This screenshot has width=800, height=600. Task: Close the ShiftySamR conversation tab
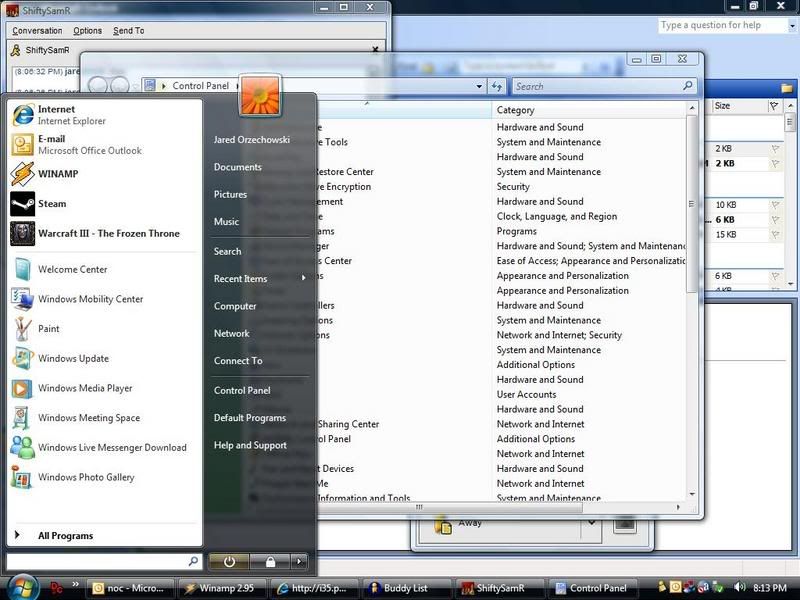(376, 49)
